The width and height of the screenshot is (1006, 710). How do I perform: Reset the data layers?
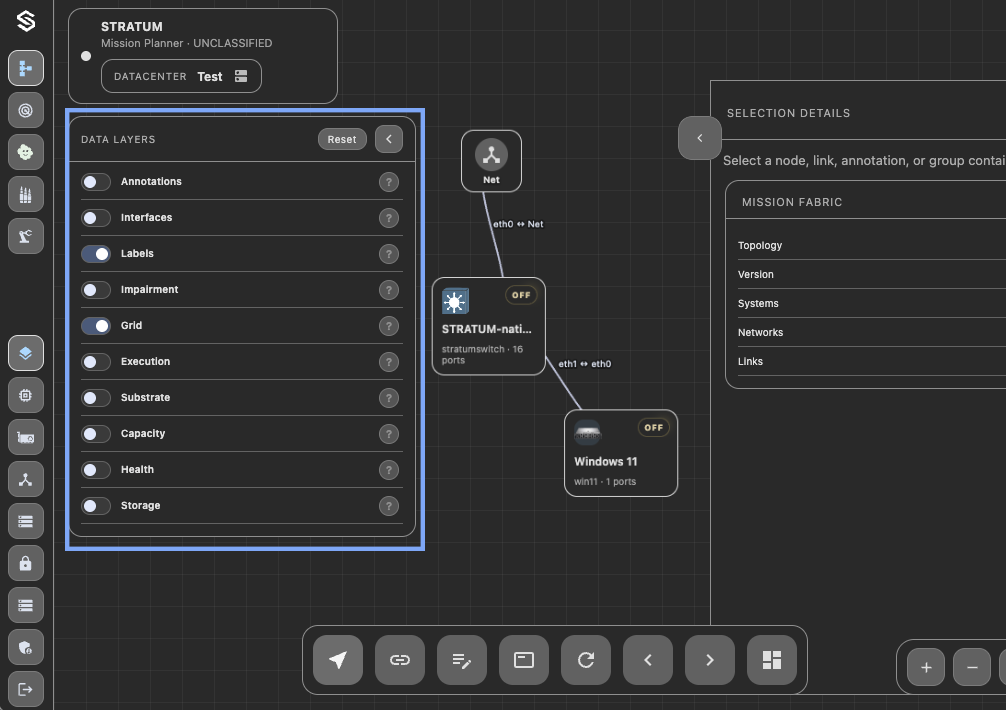tap(342, 139)
